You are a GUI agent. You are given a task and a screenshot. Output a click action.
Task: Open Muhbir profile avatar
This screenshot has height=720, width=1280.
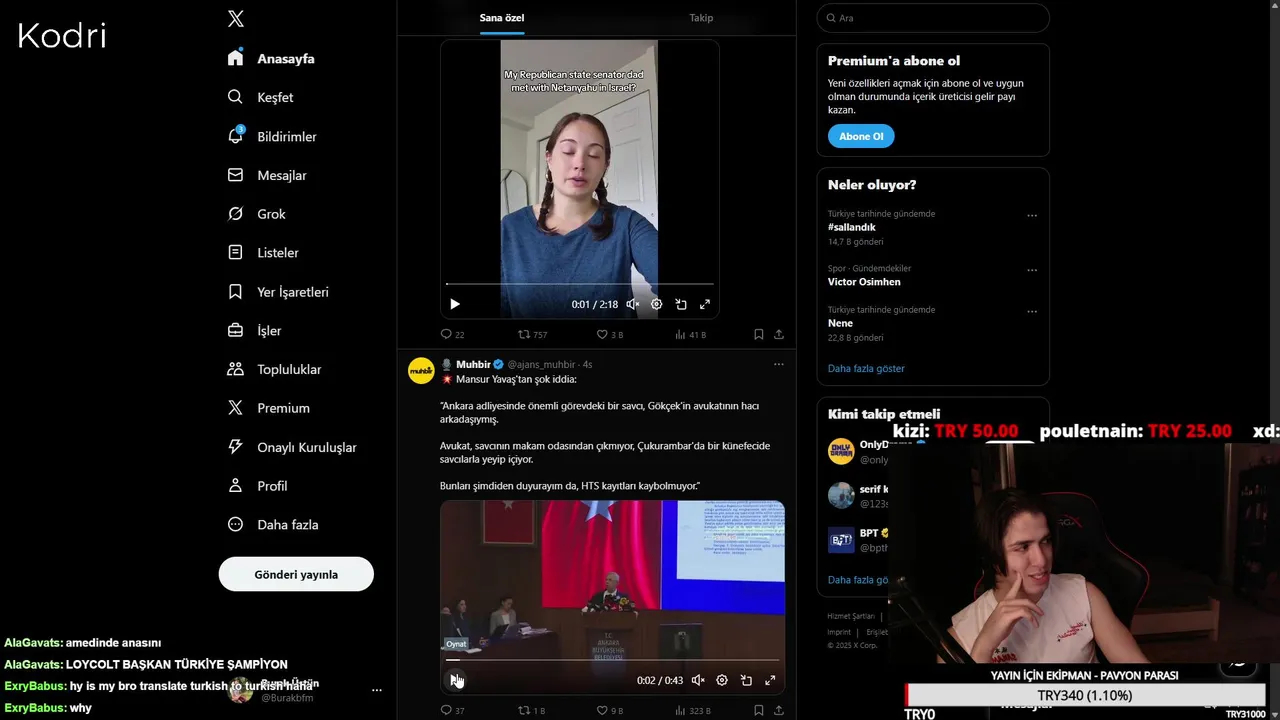coord(421,371)
